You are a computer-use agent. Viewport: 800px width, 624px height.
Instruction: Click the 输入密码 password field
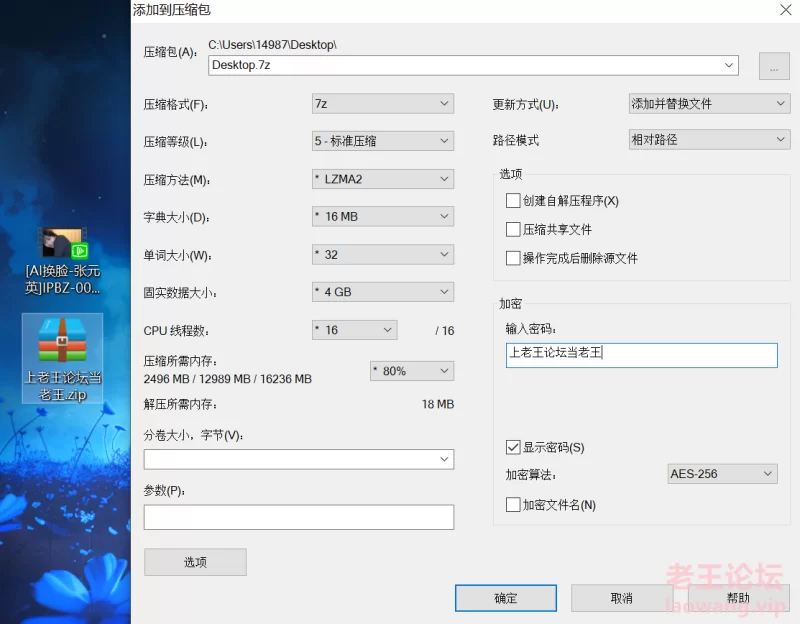(x=641, y=355)
